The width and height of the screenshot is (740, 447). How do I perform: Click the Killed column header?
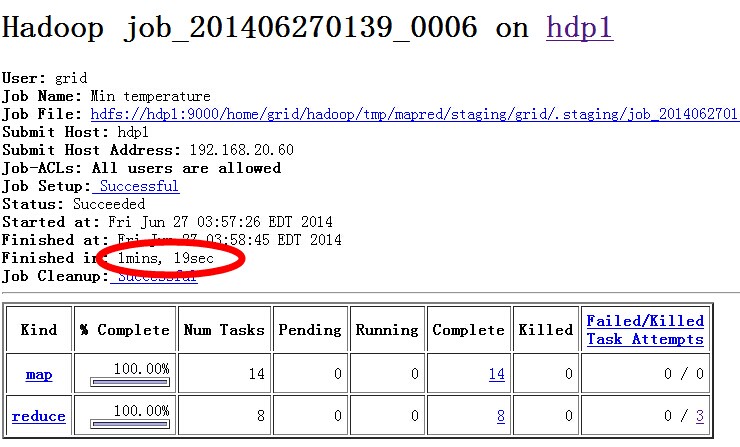[x=545, y=330]
